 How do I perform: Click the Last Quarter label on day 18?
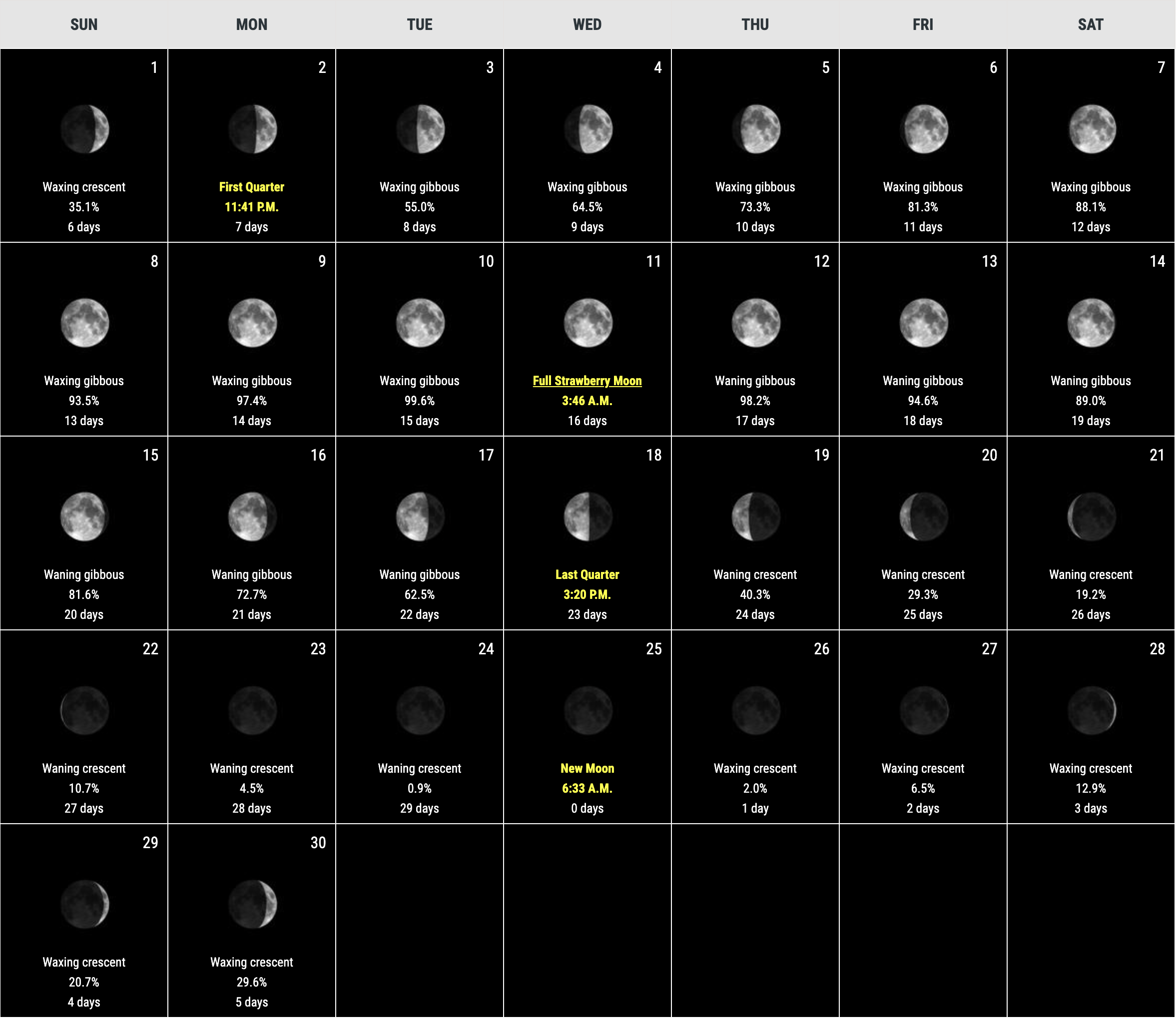(587, 574)
